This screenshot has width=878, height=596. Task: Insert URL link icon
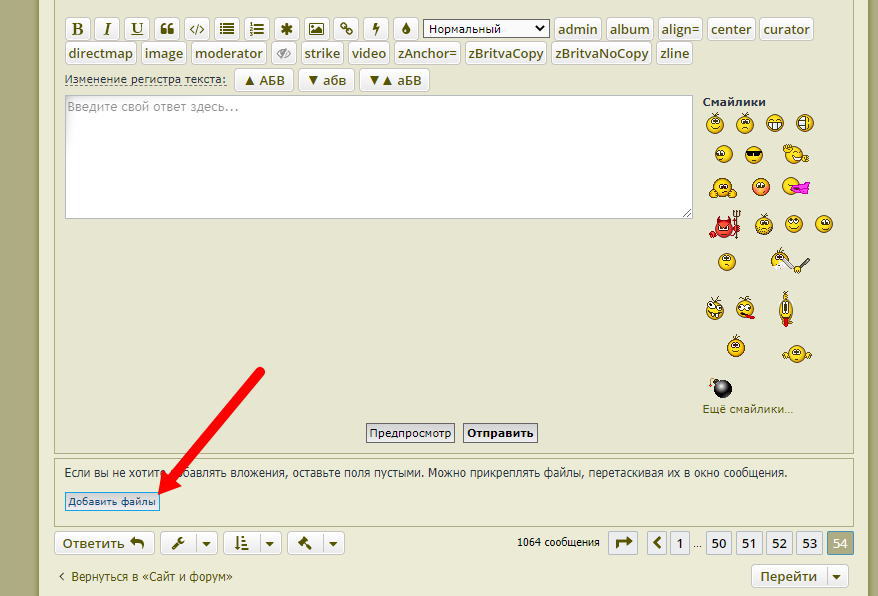pyautogui.click(x=346, y=29)
